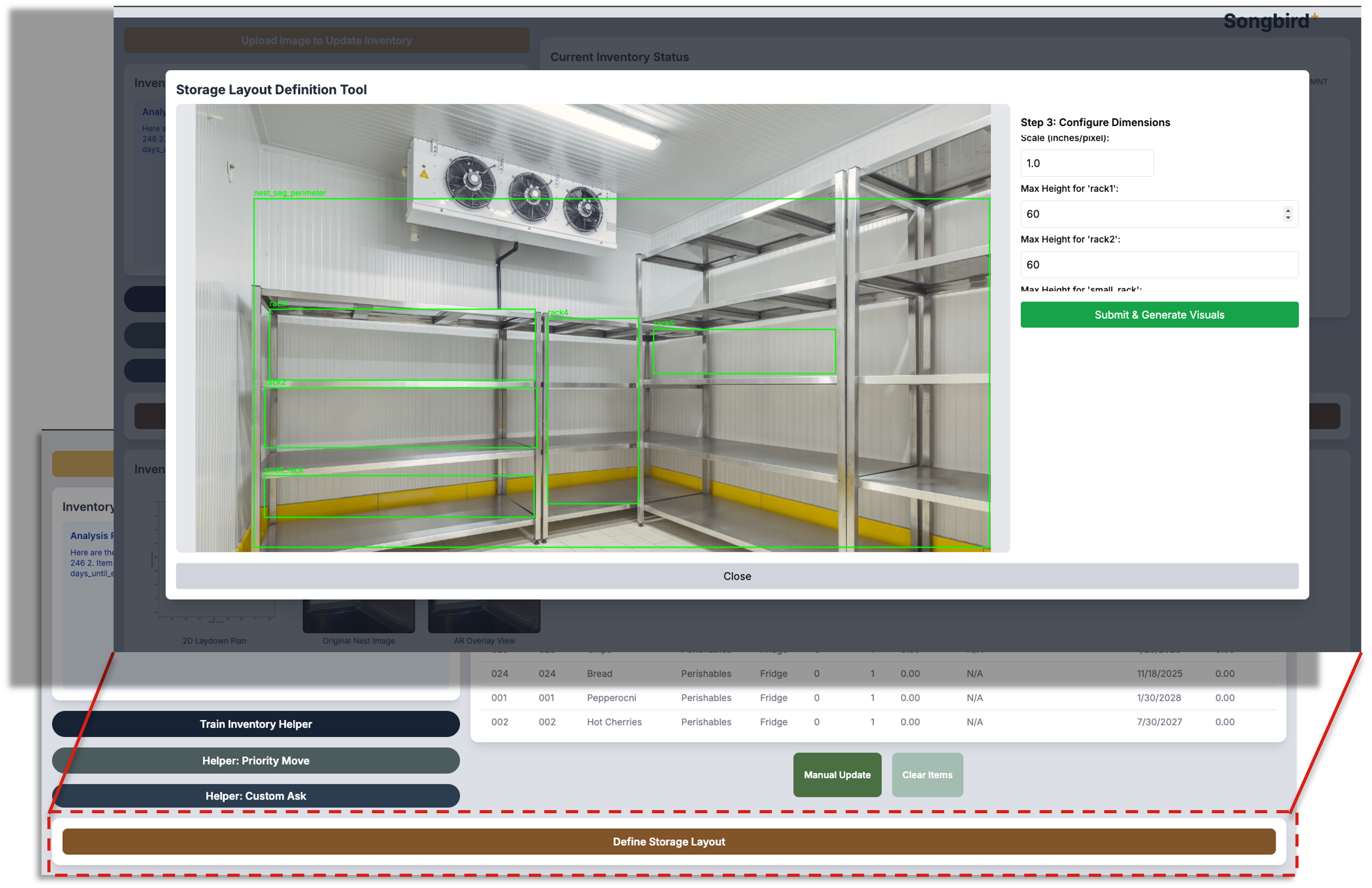Click the Max Height for rack2 field
Viewport: 1372px width, 888px height.
click(x=1159, y=265)
